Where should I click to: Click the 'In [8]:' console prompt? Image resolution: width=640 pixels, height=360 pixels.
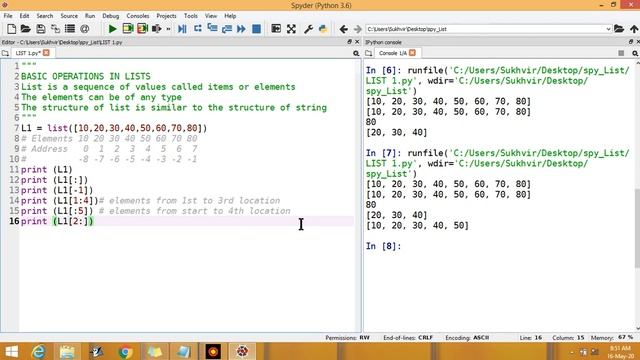click(x=383, y=246)
